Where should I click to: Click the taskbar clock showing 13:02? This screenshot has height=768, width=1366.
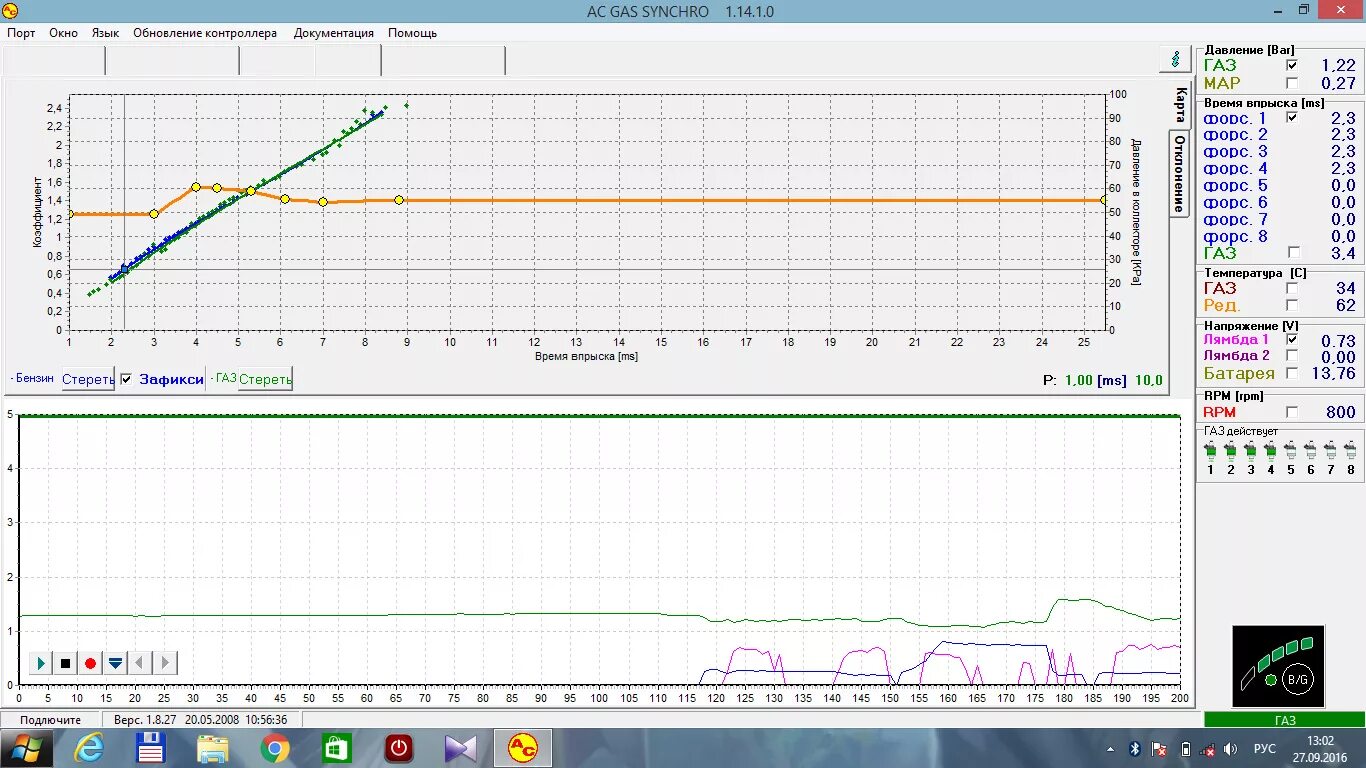[1320, 740]
